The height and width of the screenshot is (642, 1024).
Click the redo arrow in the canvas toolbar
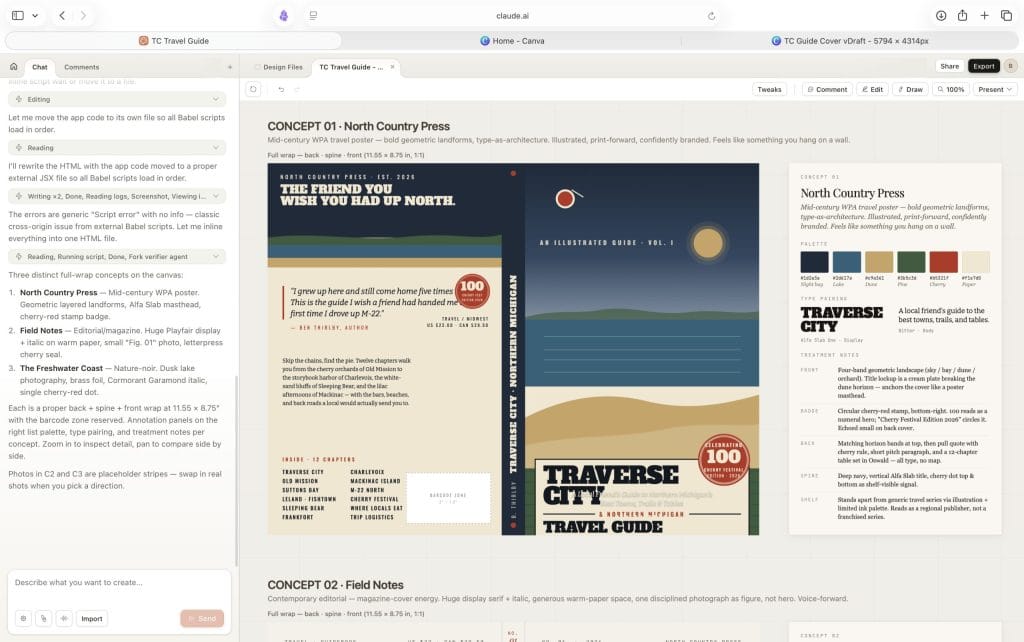[297, 89]
